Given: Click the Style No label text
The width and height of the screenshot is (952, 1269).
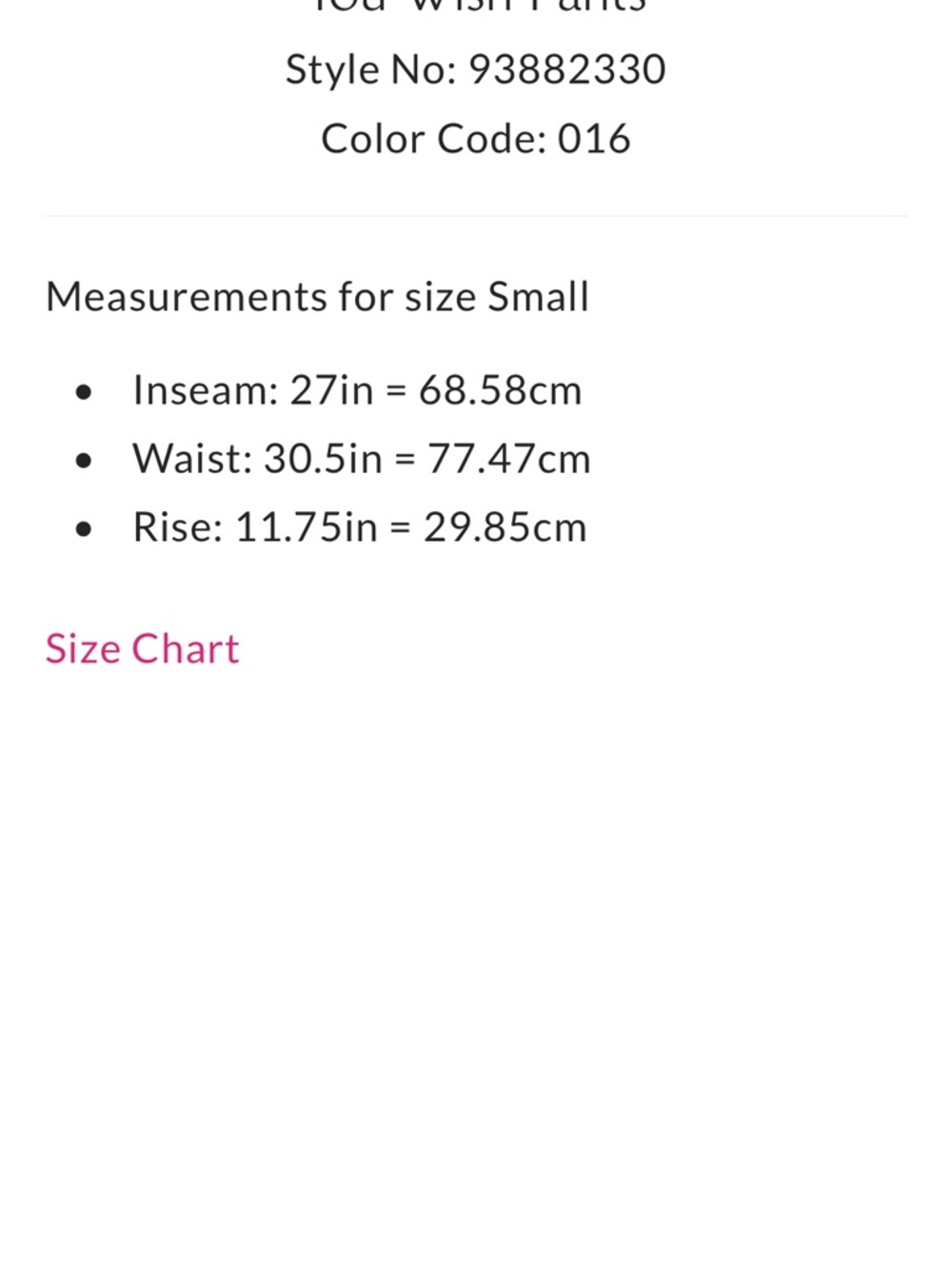Looking at the screenshot, I should click(371, 69).
